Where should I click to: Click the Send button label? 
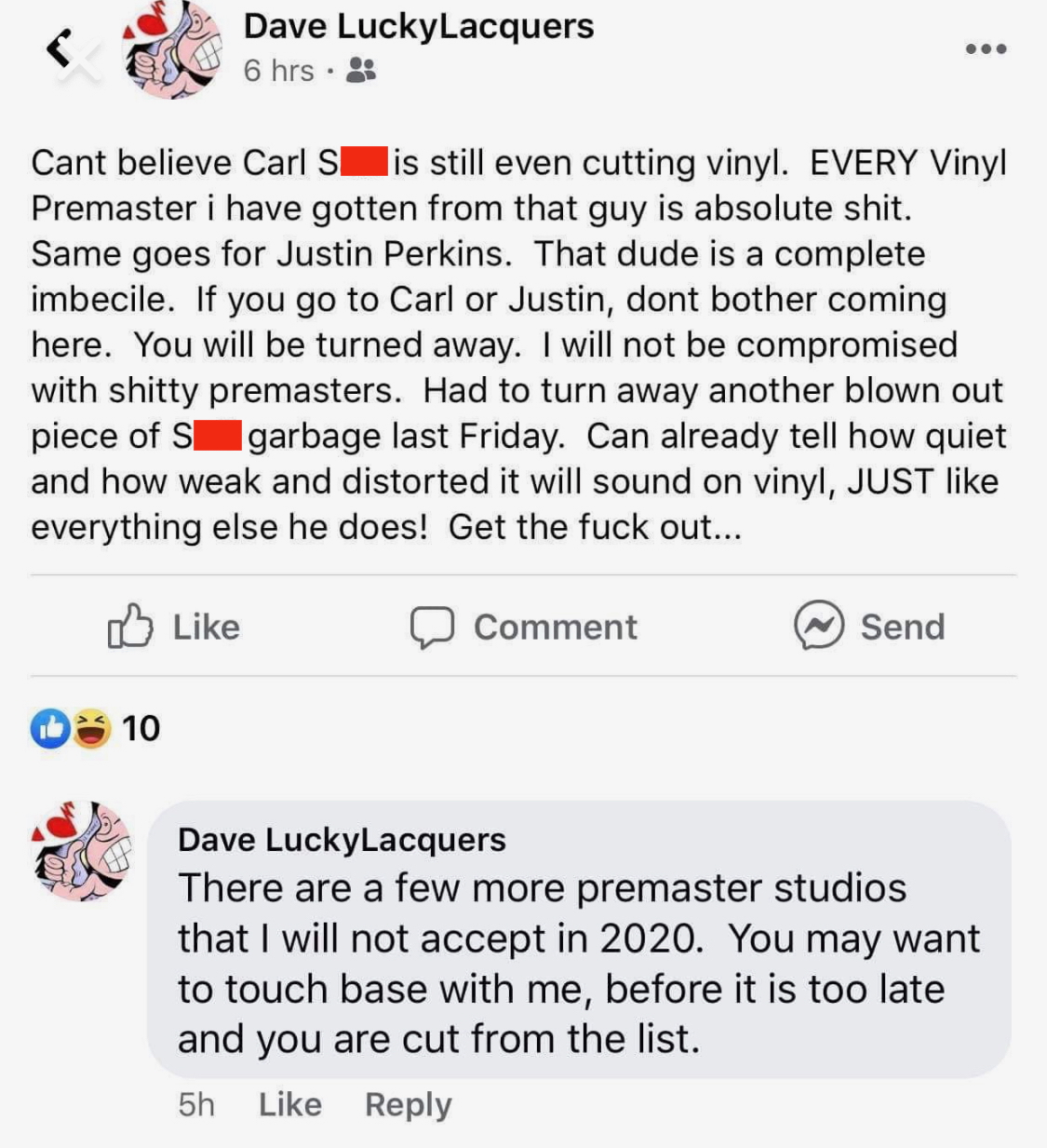coord(902,627)
